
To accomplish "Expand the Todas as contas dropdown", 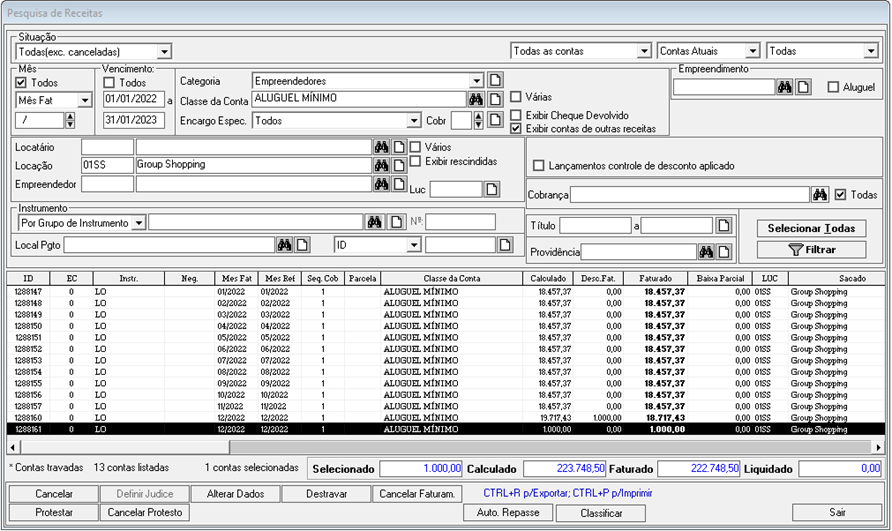I will coord(644,51).
